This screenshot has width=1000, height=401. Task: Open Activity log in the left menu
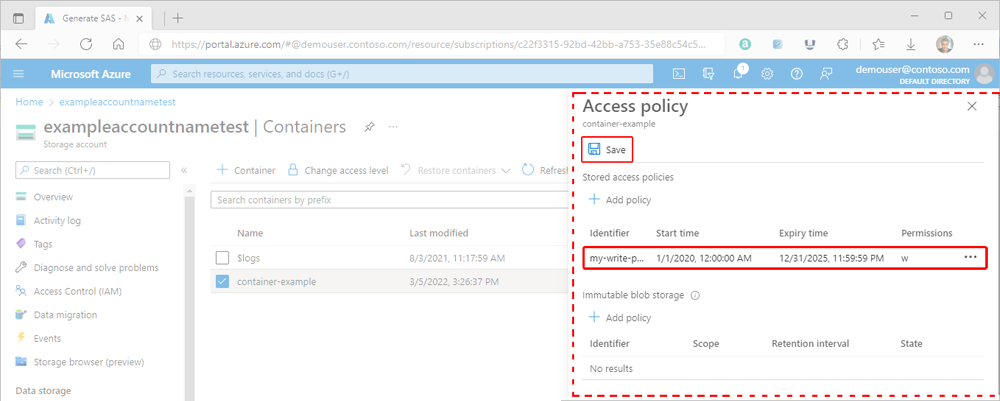57,221
